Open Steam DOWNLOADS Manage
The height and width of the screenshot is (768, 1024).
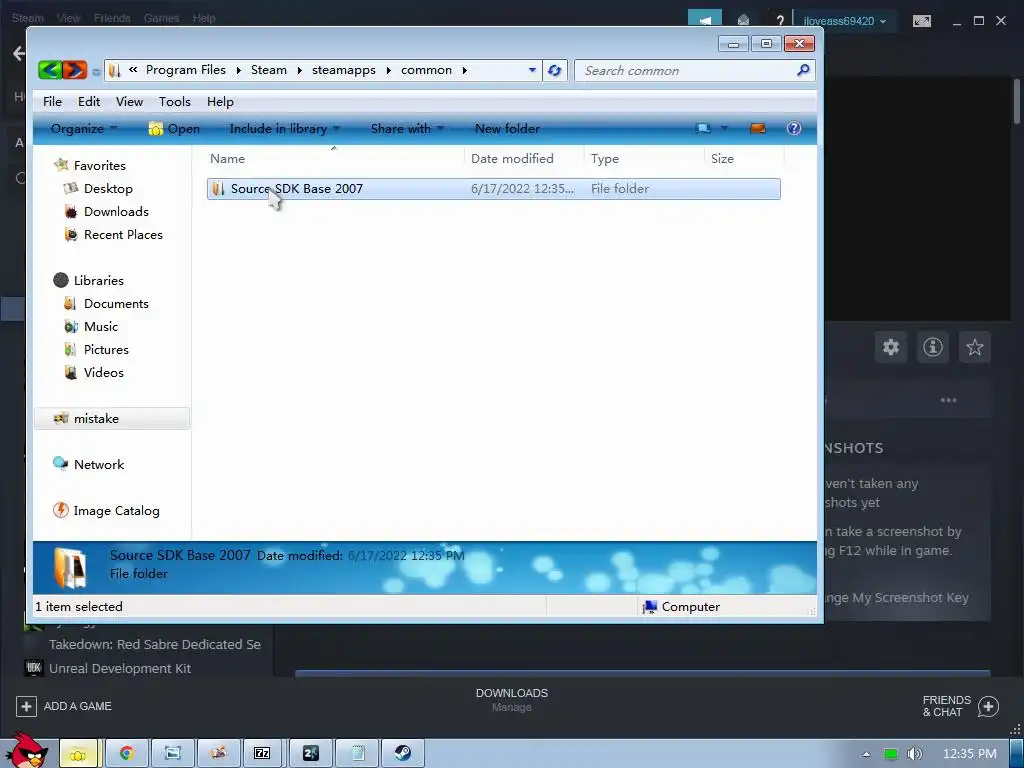(511, 699)
